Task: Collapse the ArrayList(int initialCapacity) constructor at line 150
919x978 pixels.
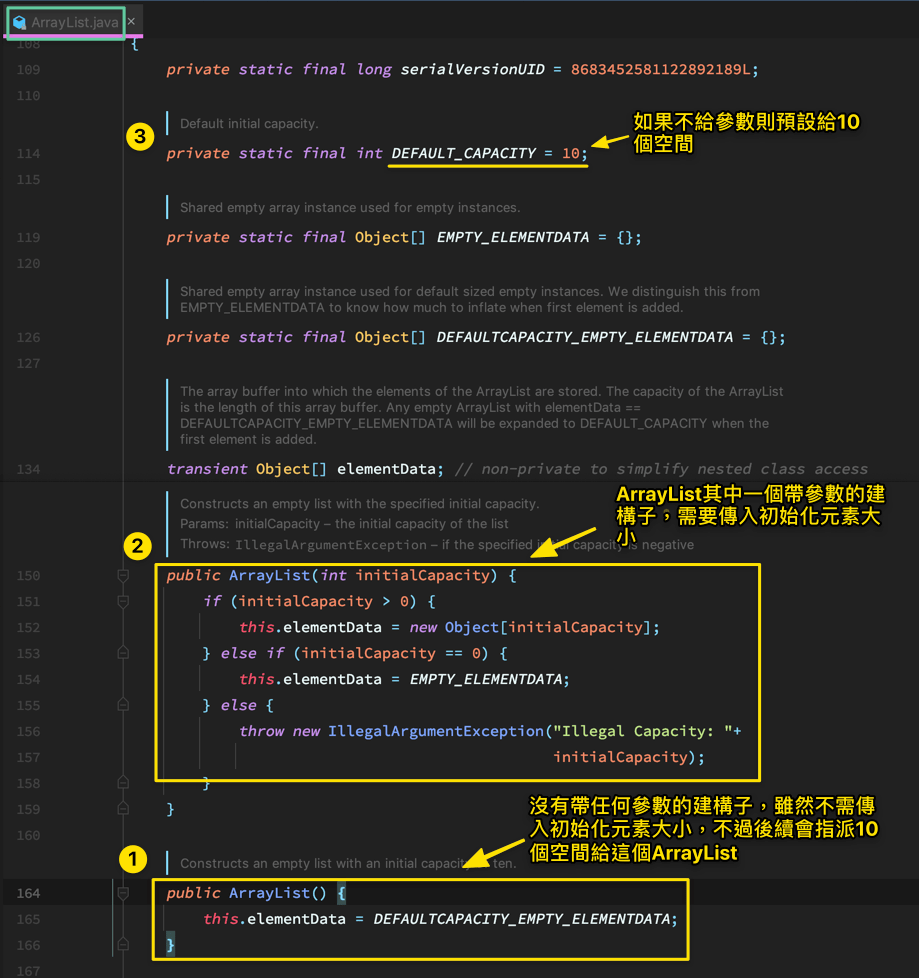Action: [123, 576]
